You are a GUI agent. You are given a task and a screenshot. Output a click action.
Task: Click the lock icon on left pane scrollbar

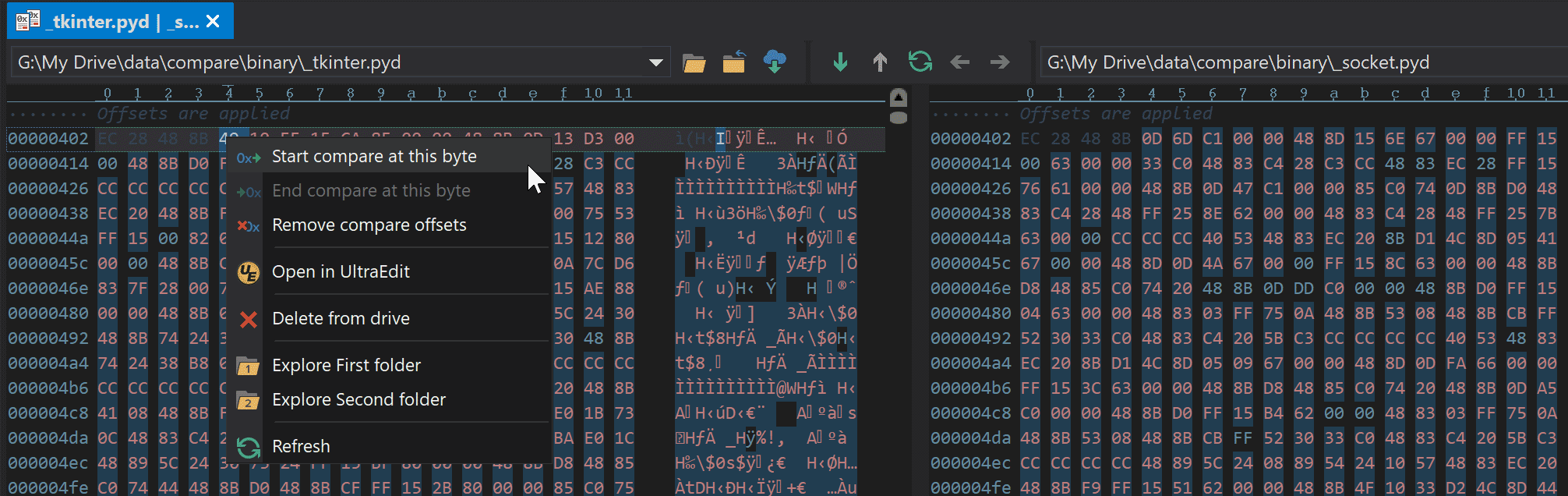(x=899, y=97)
